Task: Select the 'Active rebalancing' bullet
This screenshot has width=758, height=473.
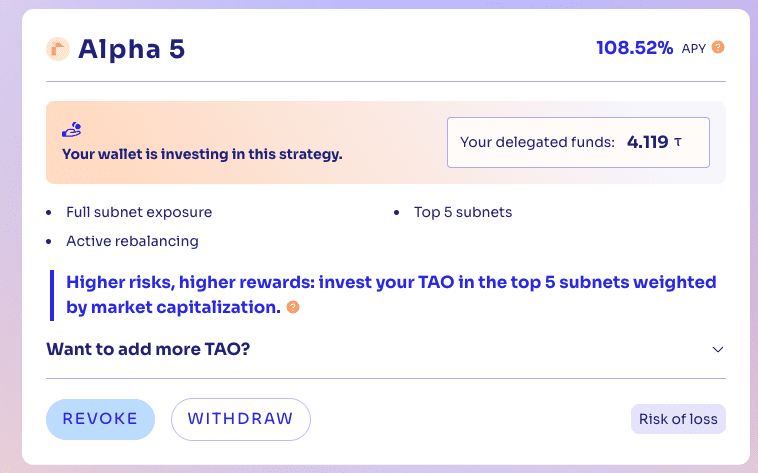Action: coord(132,241)
